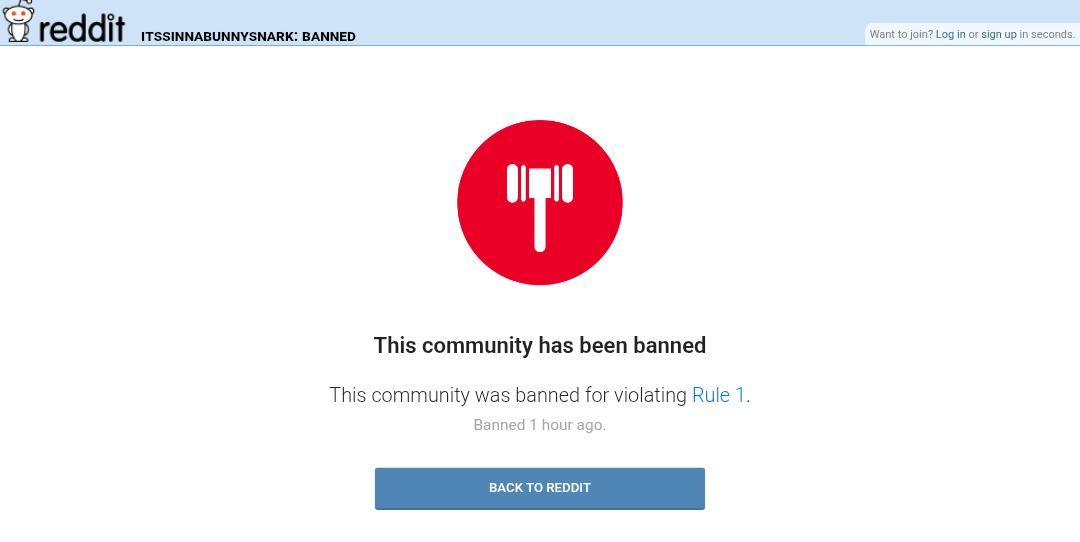
Task: Click the red gavel ban icon
Action: (540, 202)
